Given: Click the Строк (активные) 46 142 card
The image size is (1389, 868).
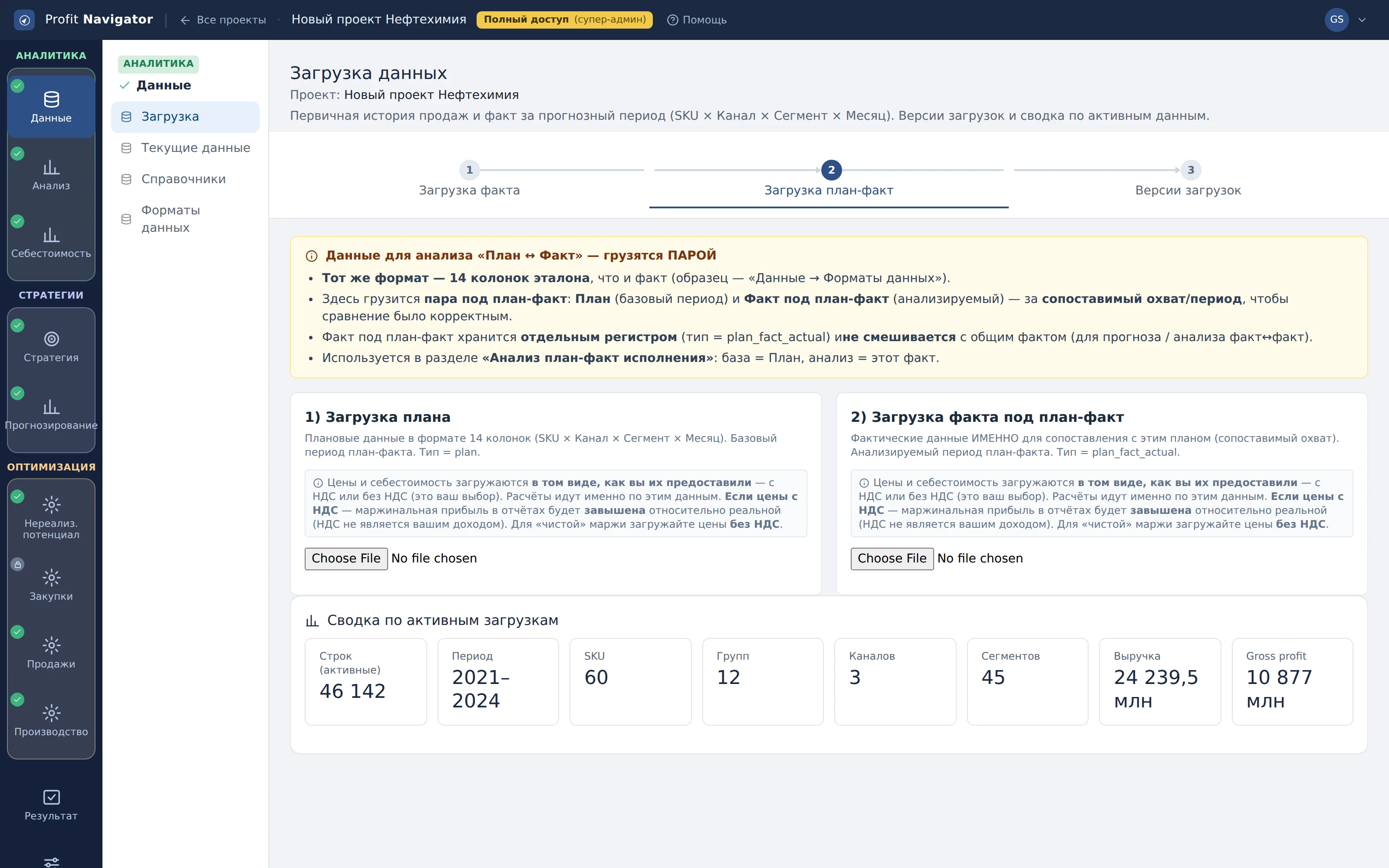Looking at the screenshot, I should 365,681.
